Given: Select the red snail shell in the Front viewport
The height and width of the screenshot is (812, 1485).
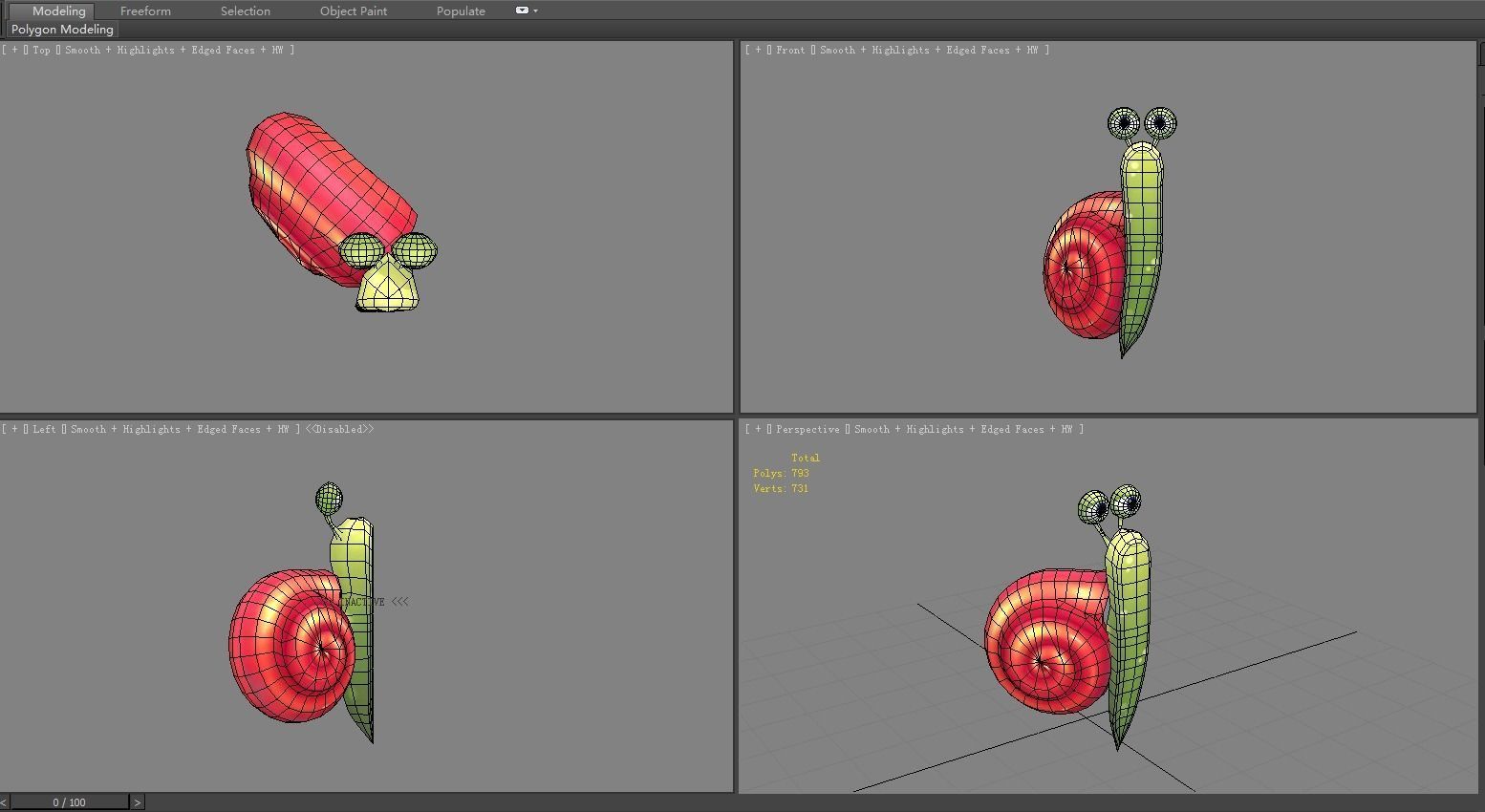Looking at the screenshot, I should coord(1082,267).
